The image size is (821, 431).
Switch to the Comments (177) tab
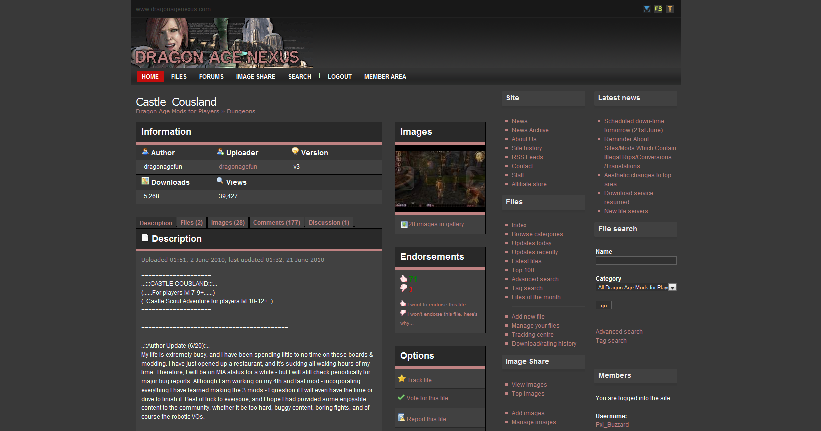pyautogui.click(x=276, y=223)
